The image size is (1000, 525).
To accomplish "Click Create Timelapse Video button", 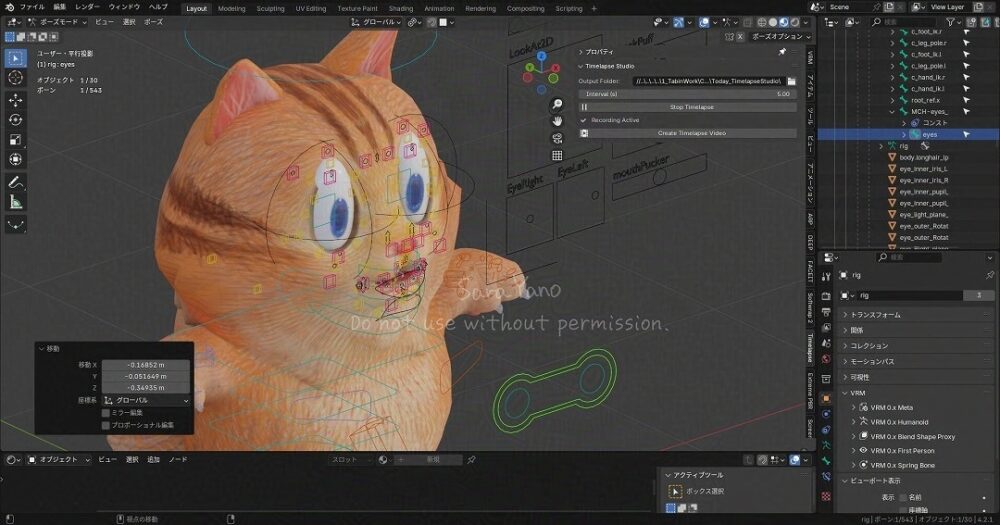I will (x=692, y=132).
